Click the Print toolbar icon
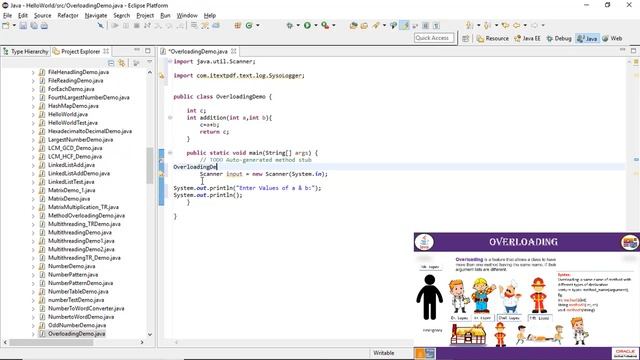 (x=44, y=26)
